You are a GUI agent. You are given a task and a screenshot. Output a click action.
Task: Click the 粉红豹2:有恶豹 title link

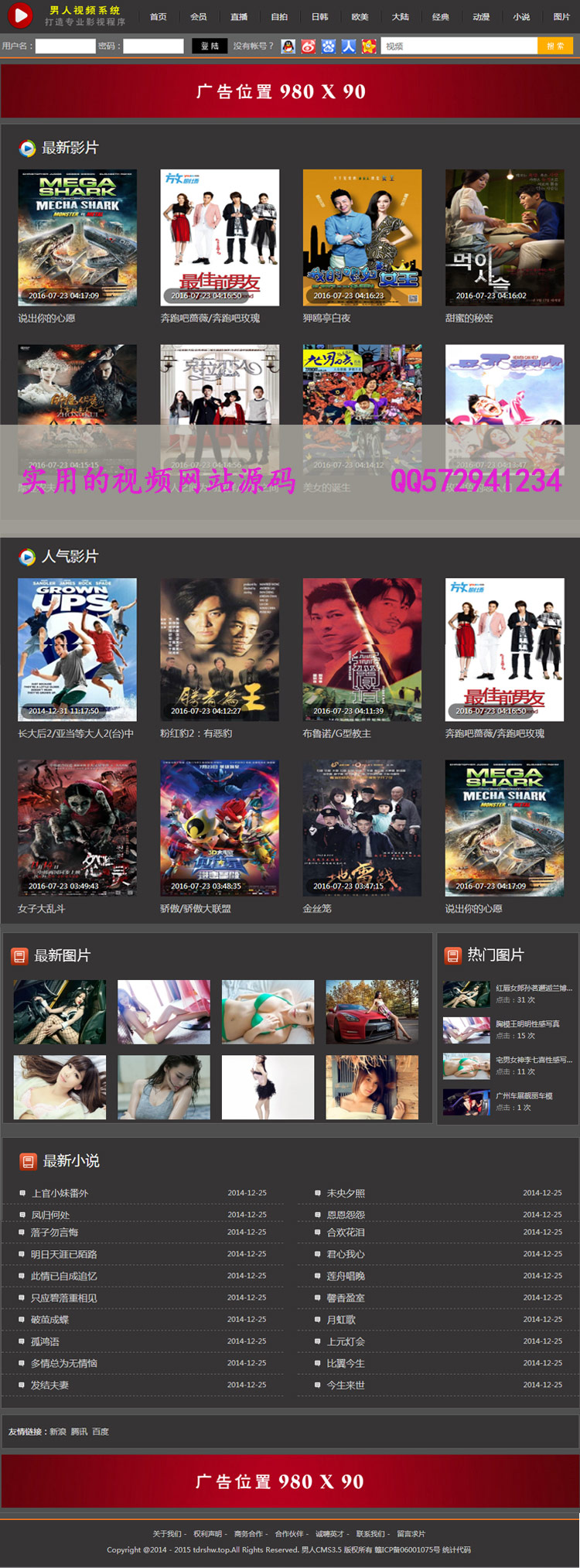click(196, 733)
